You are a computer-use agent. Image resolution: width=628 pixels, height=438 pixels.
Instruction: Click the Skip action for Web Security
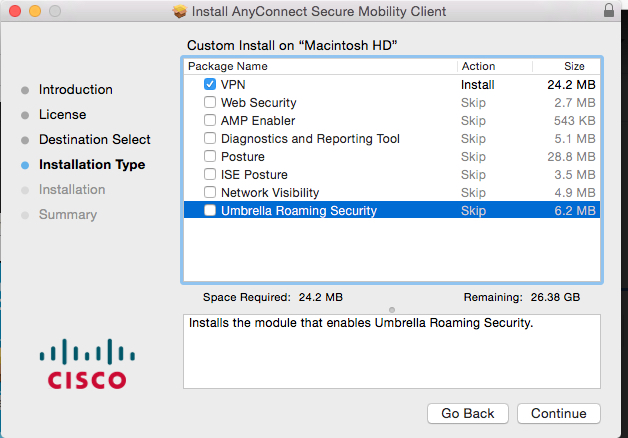(x=473, y=102)
